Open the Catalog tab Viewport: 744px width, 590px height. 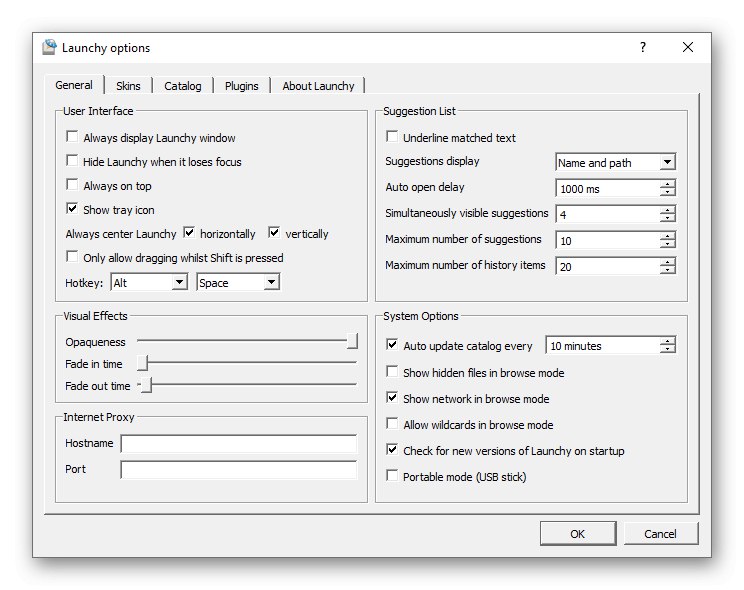coord(183,86)
